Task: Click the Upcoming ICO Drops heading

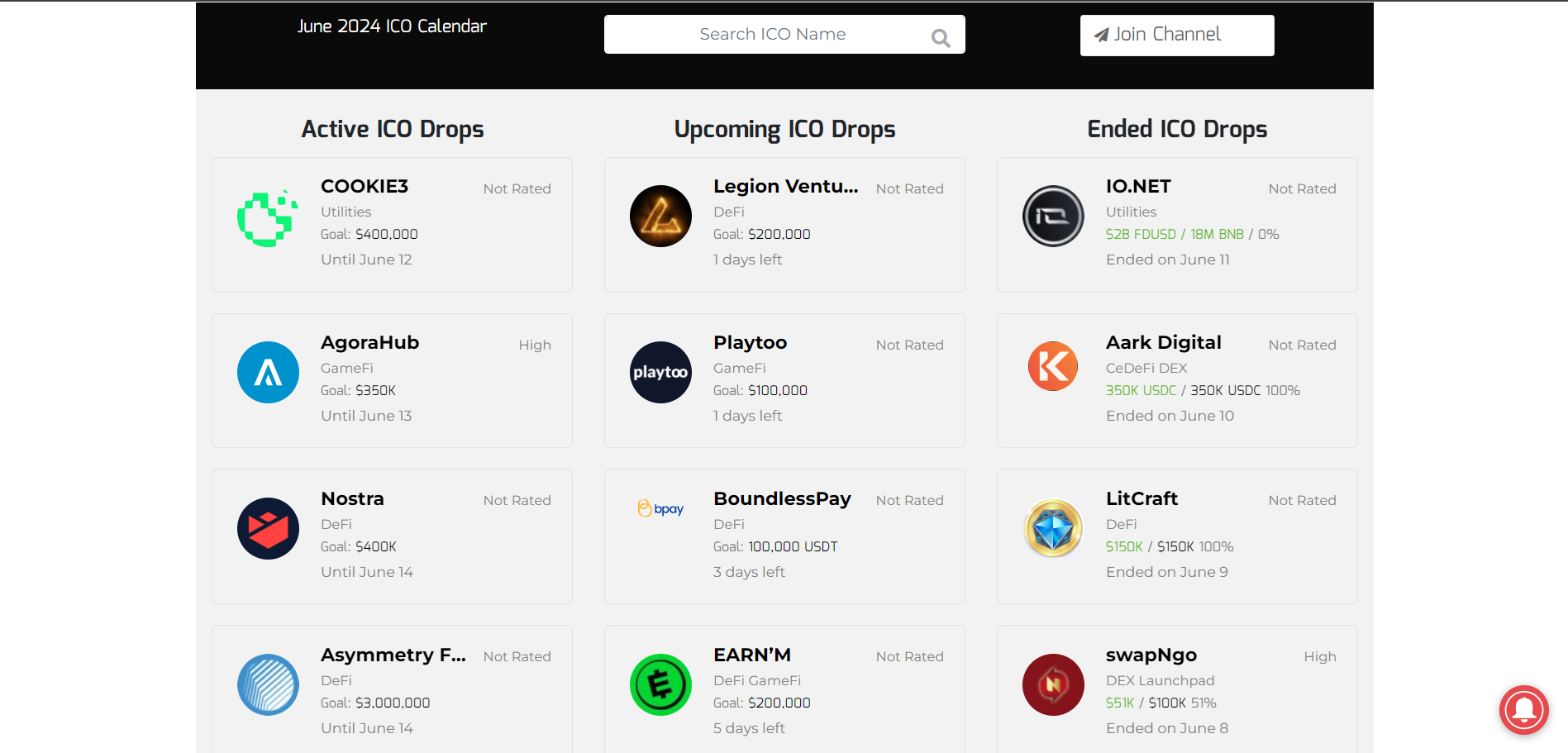Action: (x=784, y=129)
